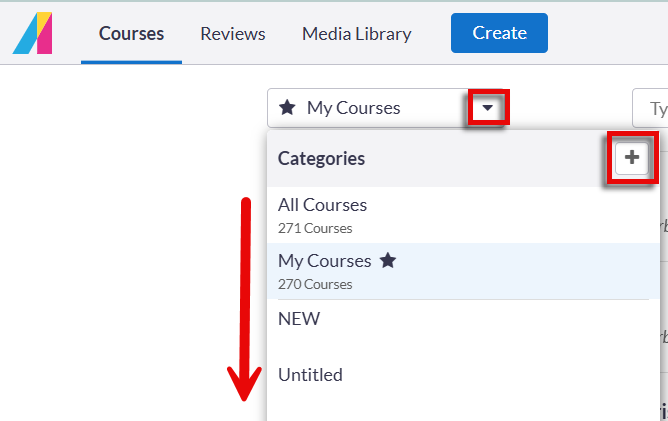Screen dimensions: 668x421
Task: Open the Courses tab
Action: (131, 34)
